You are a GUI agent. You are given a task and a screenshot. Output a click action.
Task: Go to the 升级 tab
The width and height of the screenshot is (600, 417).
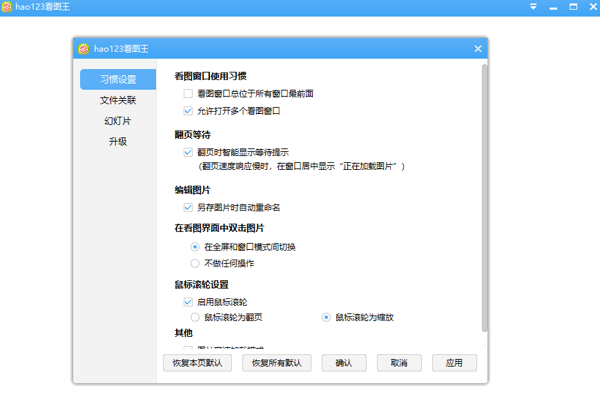(117, 142)
